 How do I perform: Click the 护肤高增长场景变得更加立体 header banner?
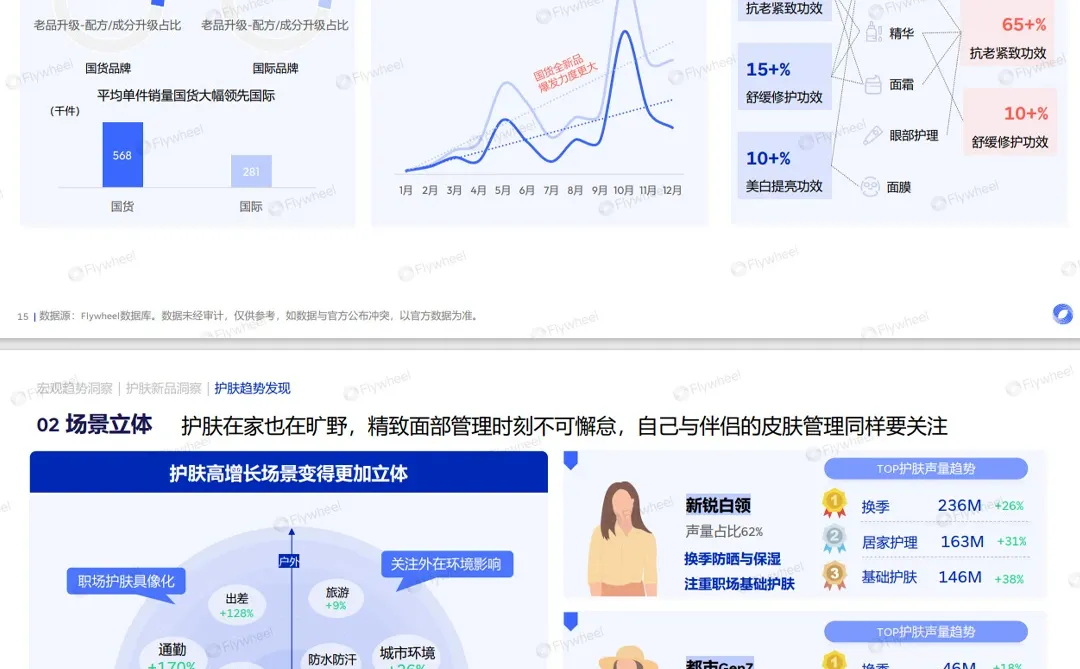click(289, 473)
